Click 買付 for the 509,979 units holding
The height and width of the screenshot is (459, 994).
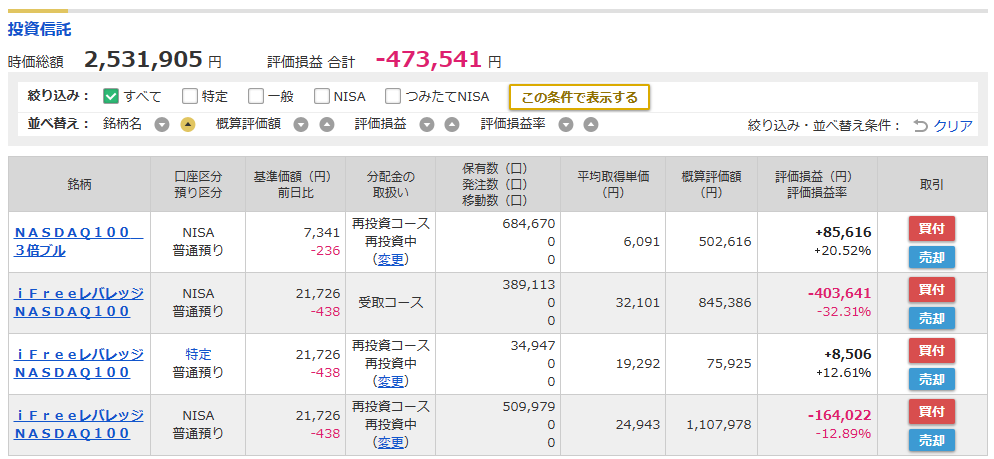pyautogui.click(x=931, y=411)
